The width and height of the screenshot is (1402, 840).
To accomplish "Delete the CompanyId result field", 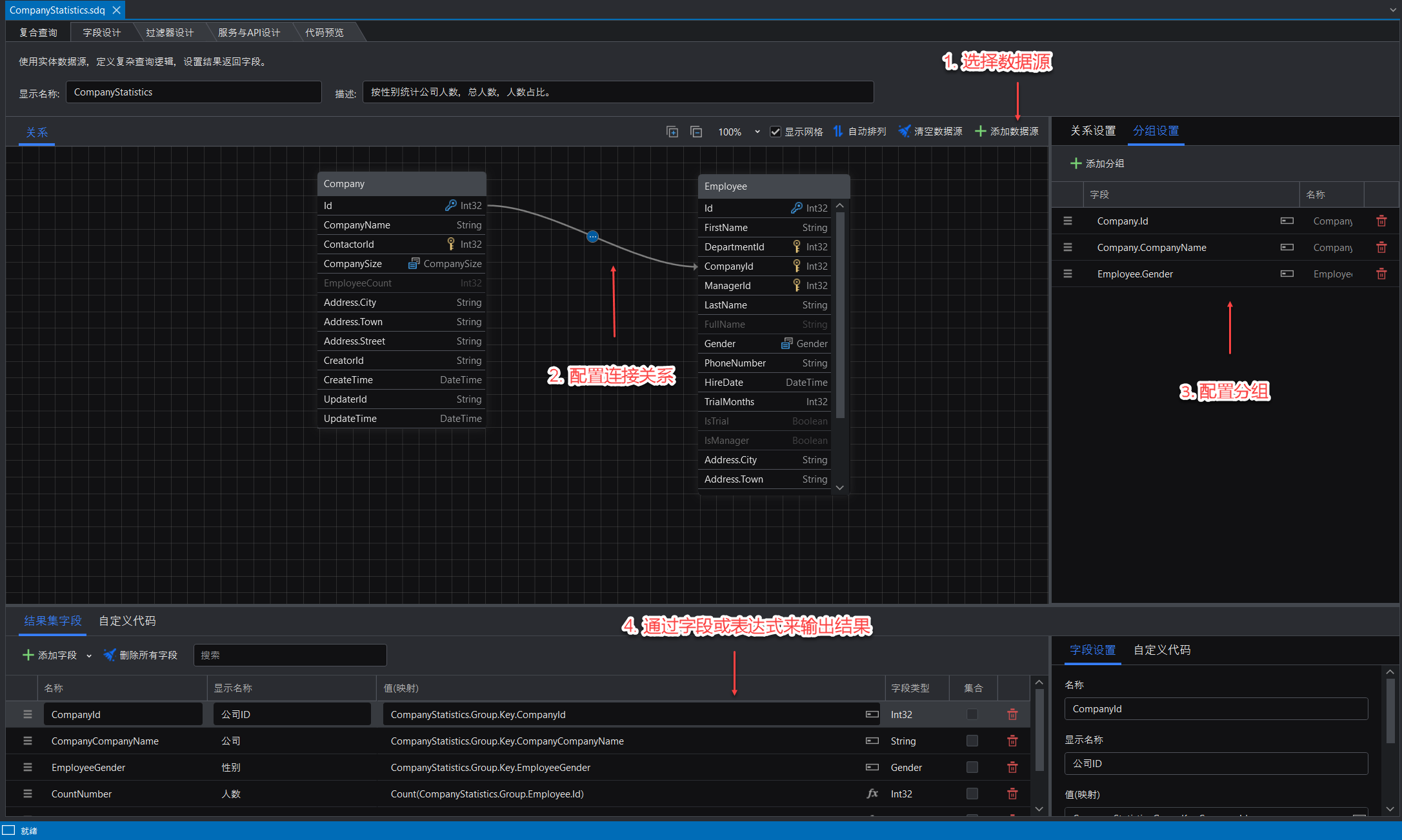I will 1012,715.
